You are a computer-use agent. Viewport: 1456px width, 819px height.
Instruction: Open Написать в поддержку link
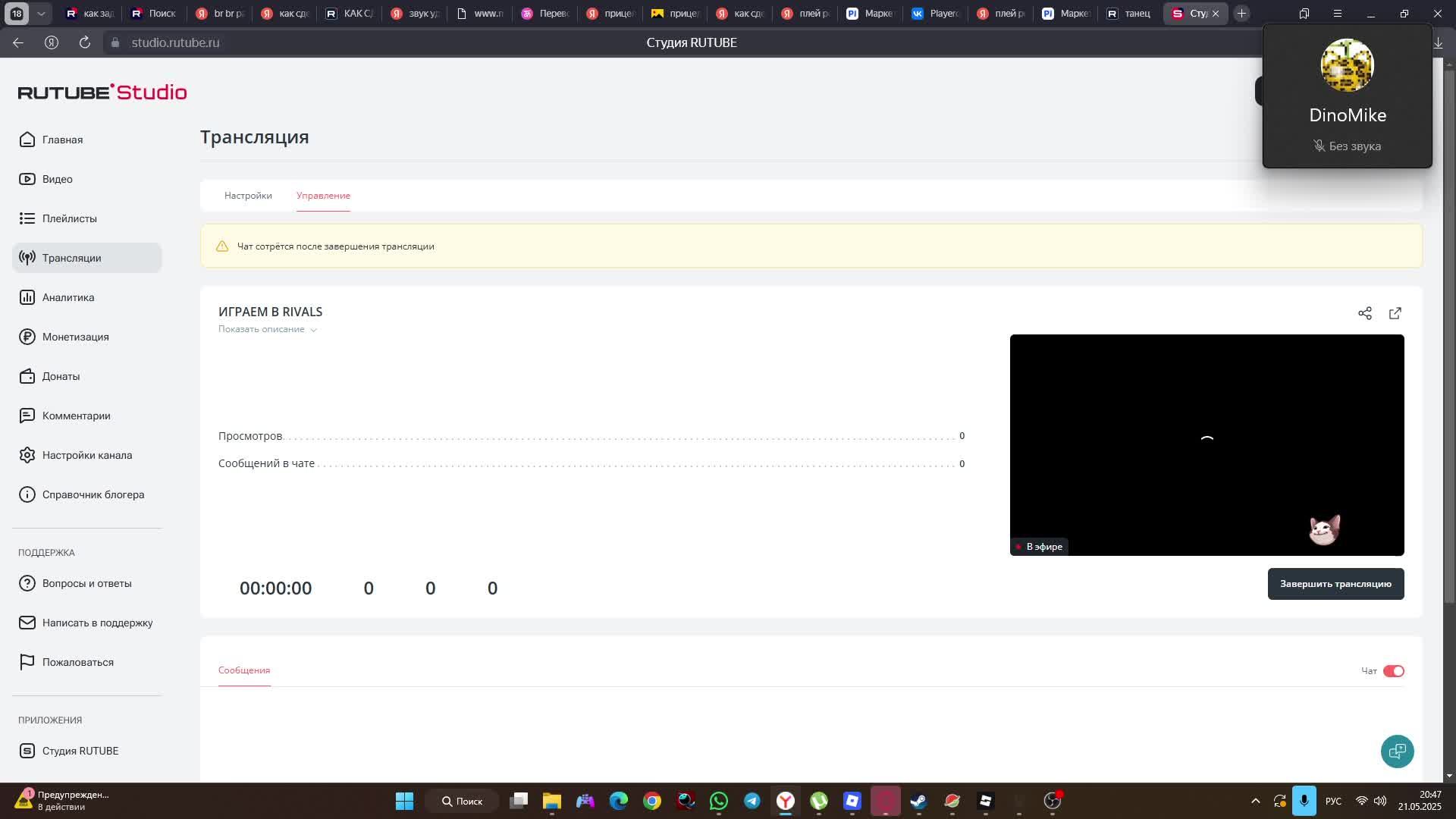[97, 623]
